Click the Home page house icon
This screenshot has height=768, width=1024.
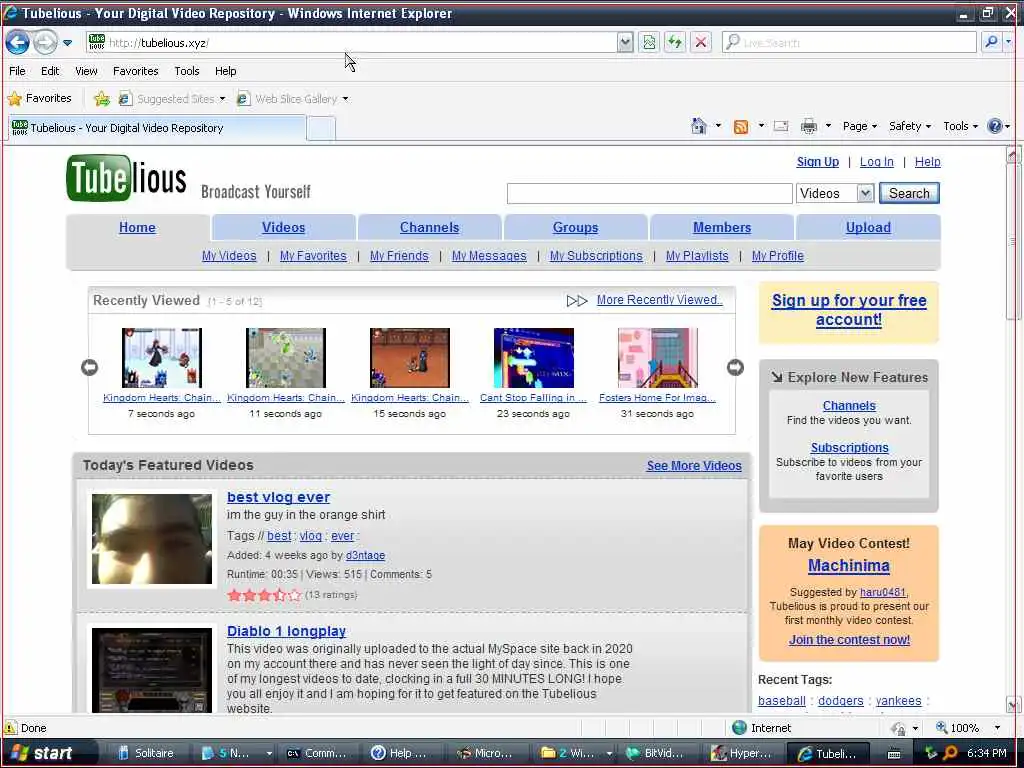699,126
